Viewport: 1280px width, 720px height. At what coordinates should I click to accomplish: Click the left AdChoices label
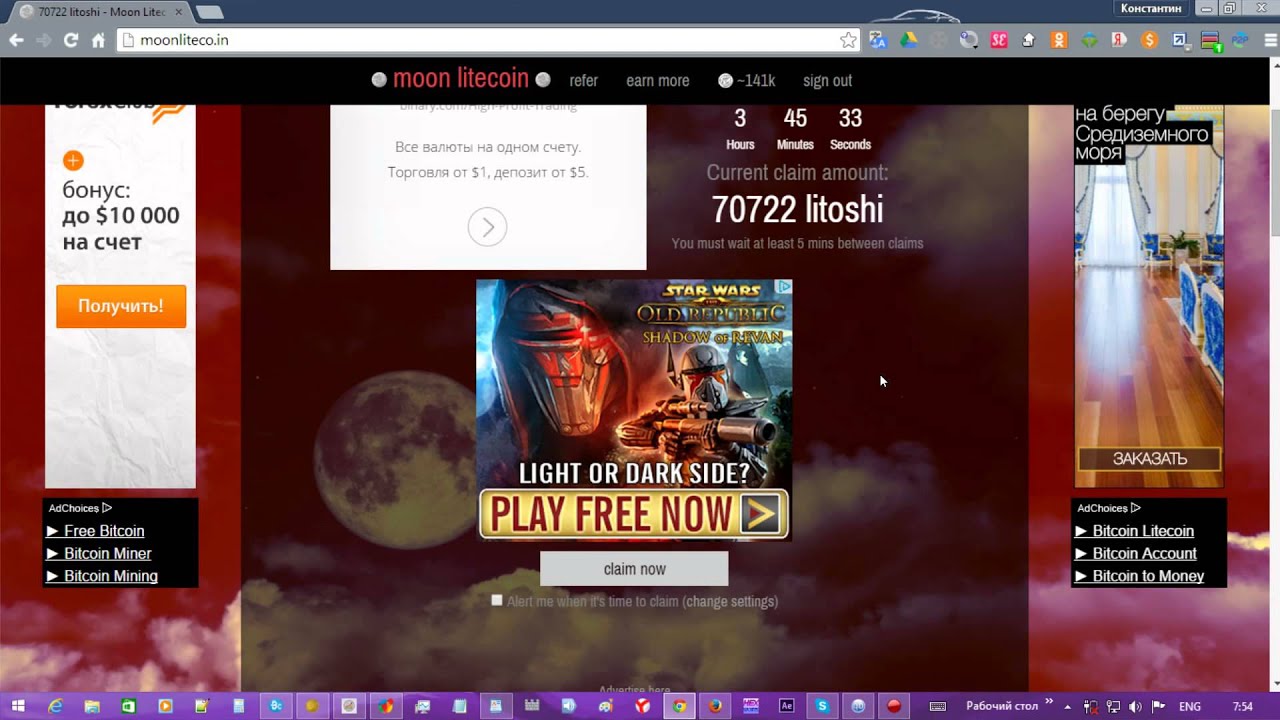pyautogui.click(x=80, y=508)
